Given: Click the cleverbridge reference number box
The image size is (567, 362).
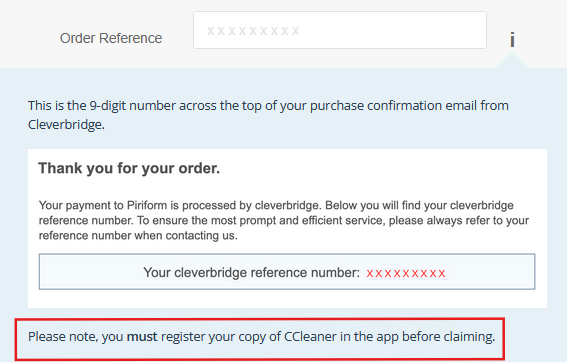Looking at the screenshot, I should point(287,272).
